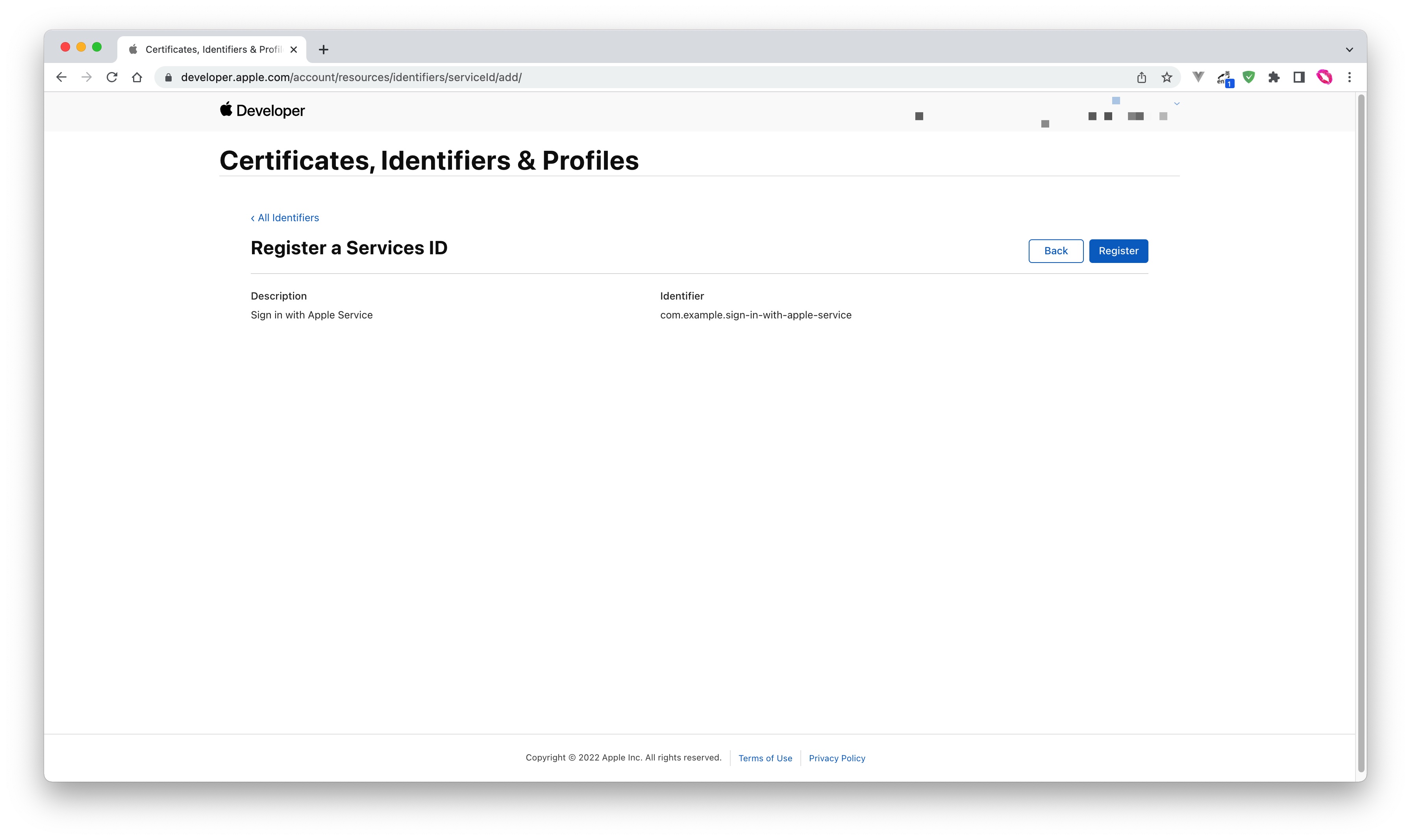Open the Chrome three-dot menu
Image resolution: width=1411 pixels, height=840 pixels.
[1349, 77]
